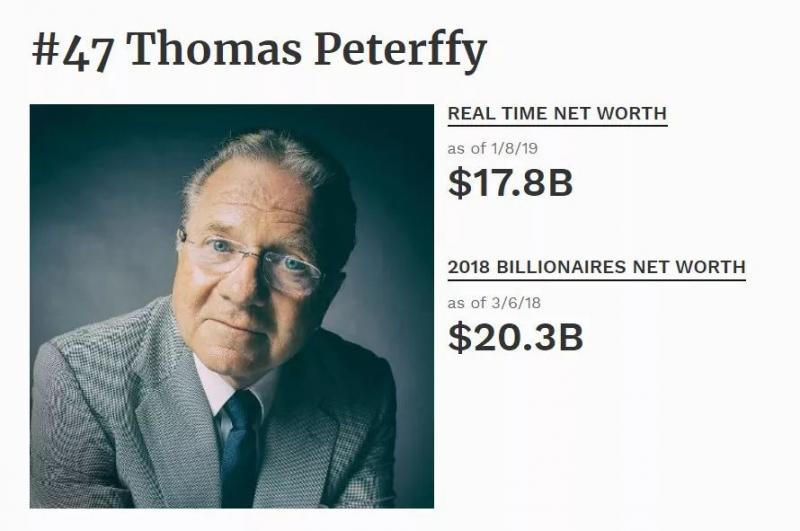Click the words 'REAL TIME' in first label

[x=493, y=114]
